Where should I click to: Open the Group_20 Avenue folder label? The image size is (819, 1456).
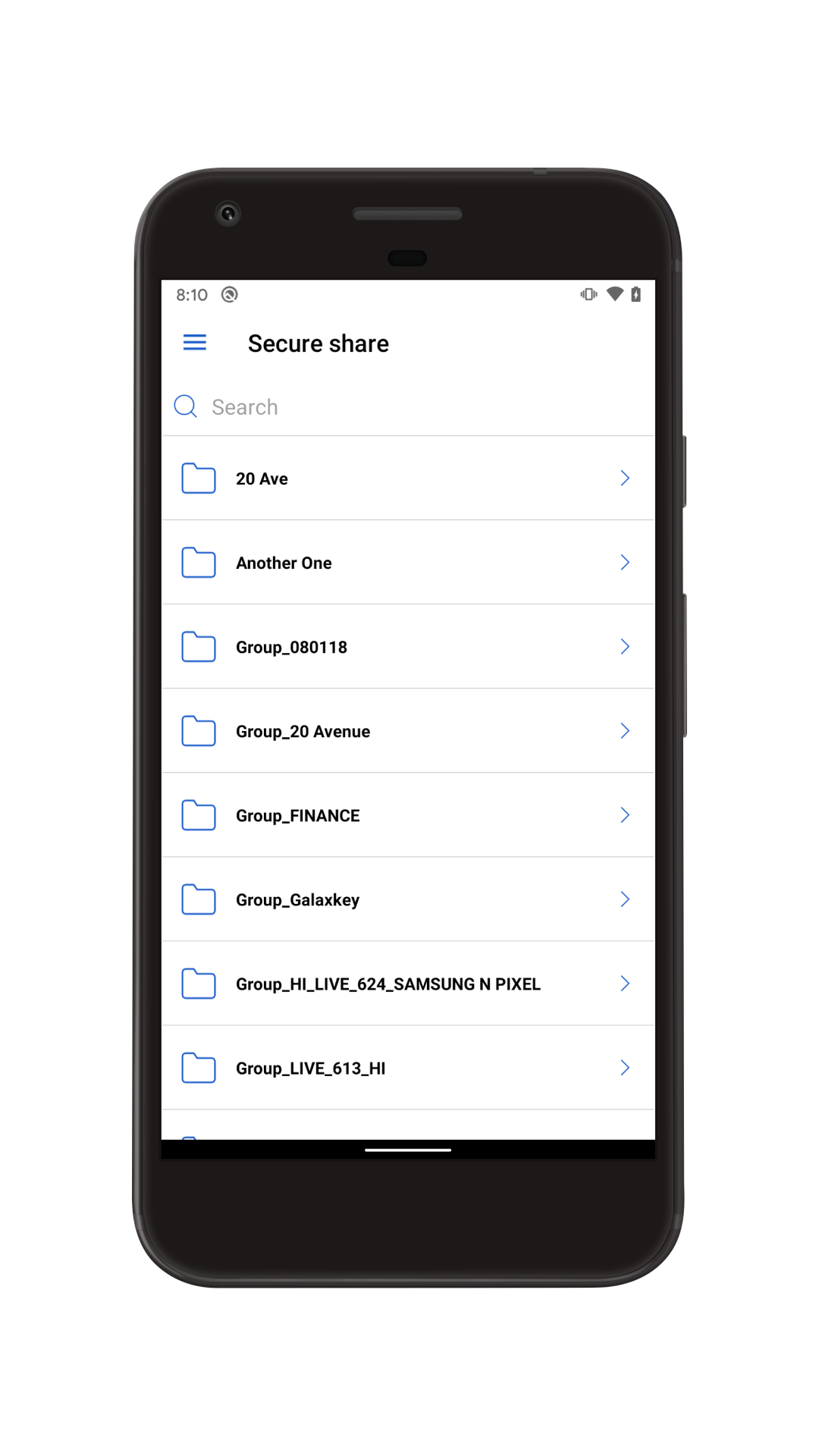coord(303,731)
